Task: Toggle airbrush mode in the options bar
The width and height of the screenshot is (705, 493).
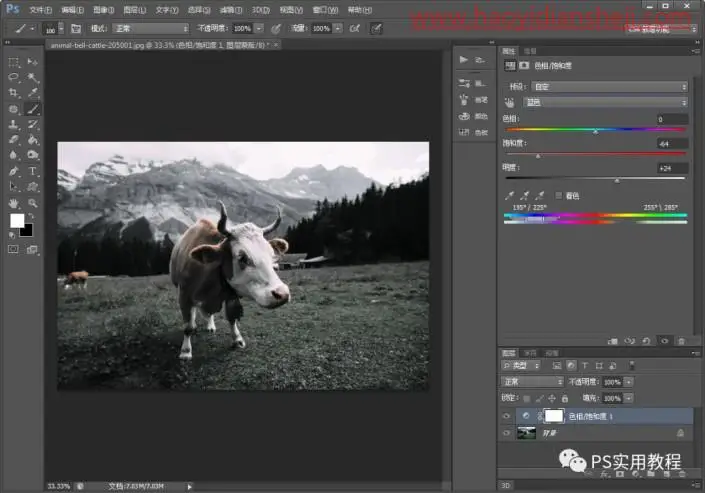Action: (x=355, y=28)
